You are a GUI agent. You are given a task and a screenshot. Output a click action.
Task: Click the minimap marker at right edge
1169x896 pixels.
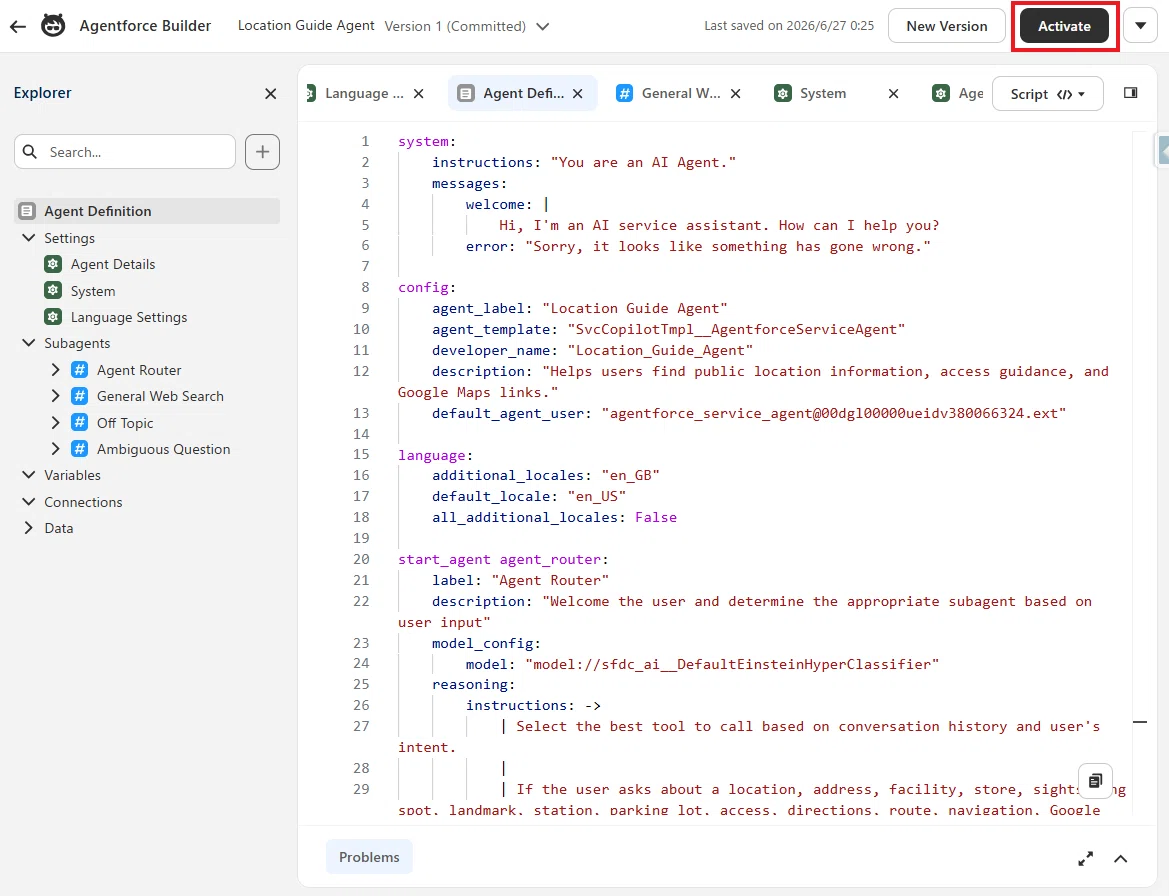click(x=1140, y=722)
